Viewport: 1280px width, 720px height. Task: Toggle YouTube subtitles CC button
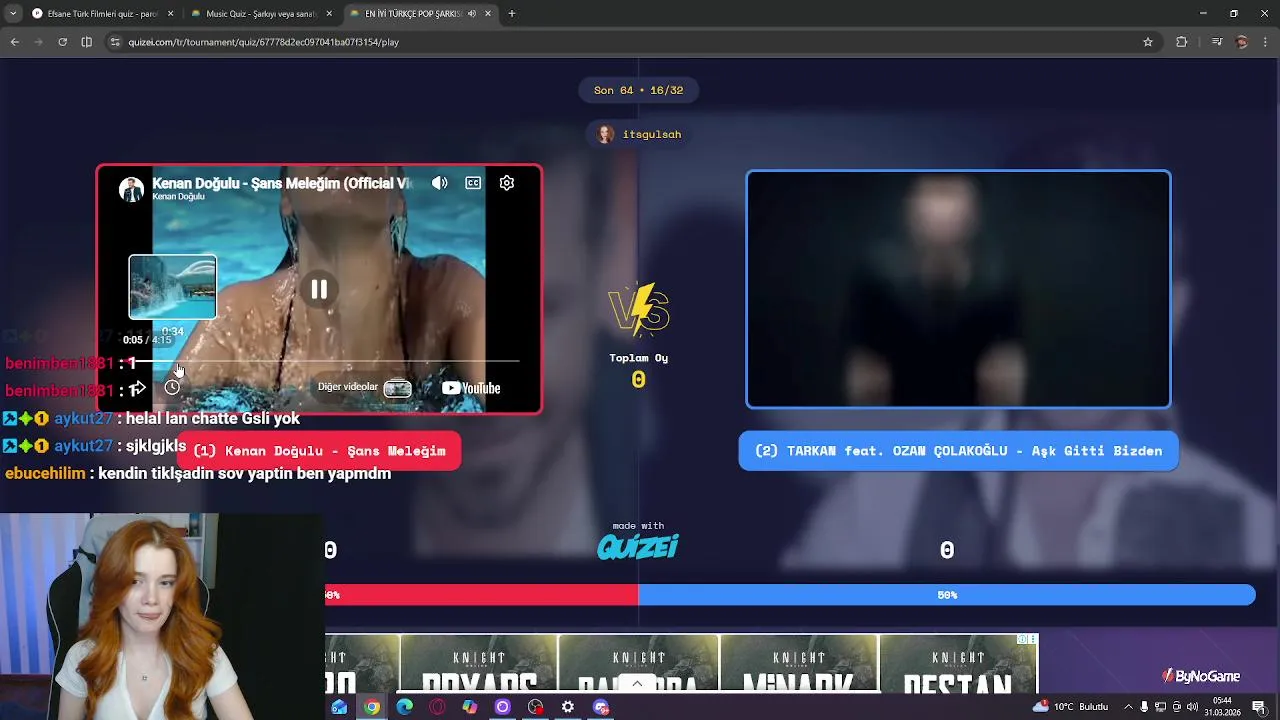click(x=473, y=183)
